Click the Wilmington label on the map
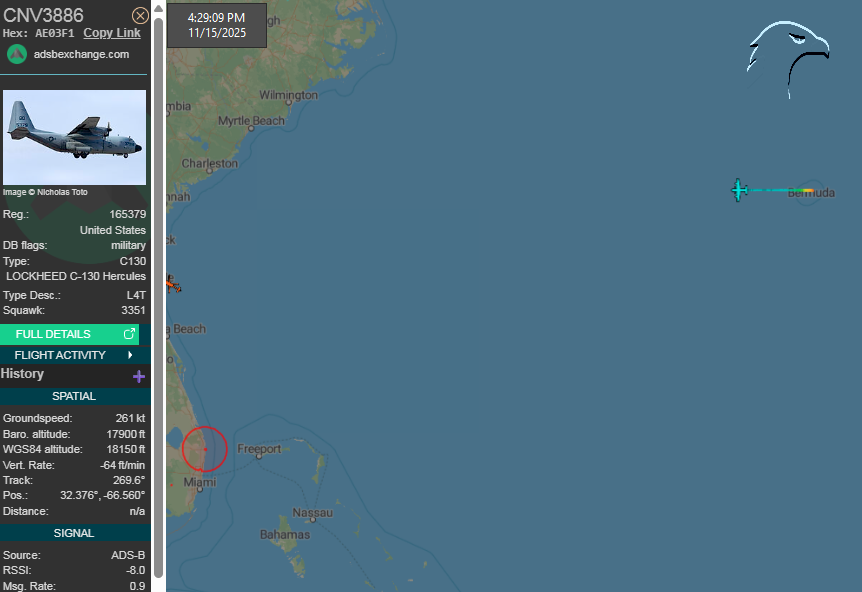 (288, 95)
